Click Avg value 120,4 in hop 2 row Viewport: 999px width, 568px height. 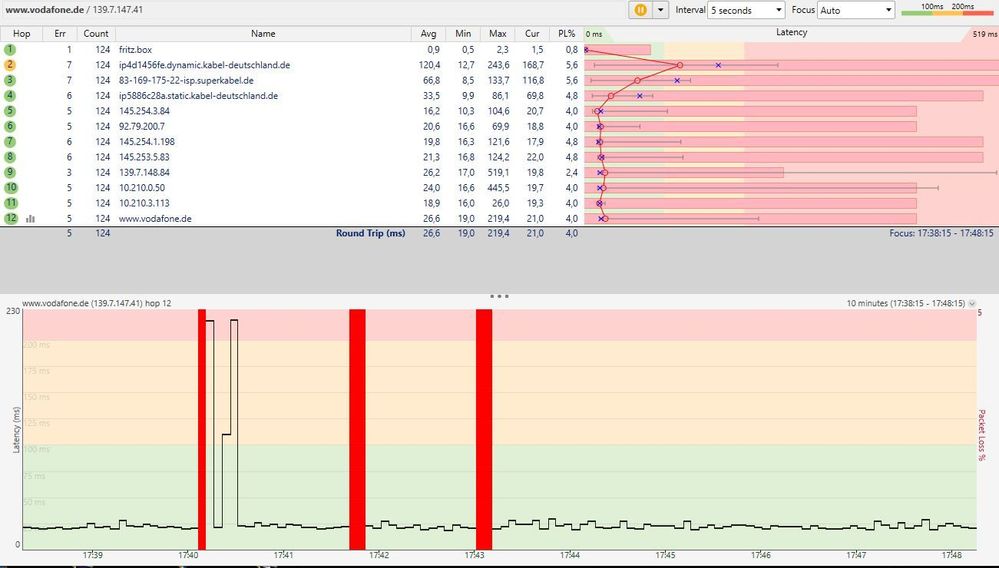(429, 65)
